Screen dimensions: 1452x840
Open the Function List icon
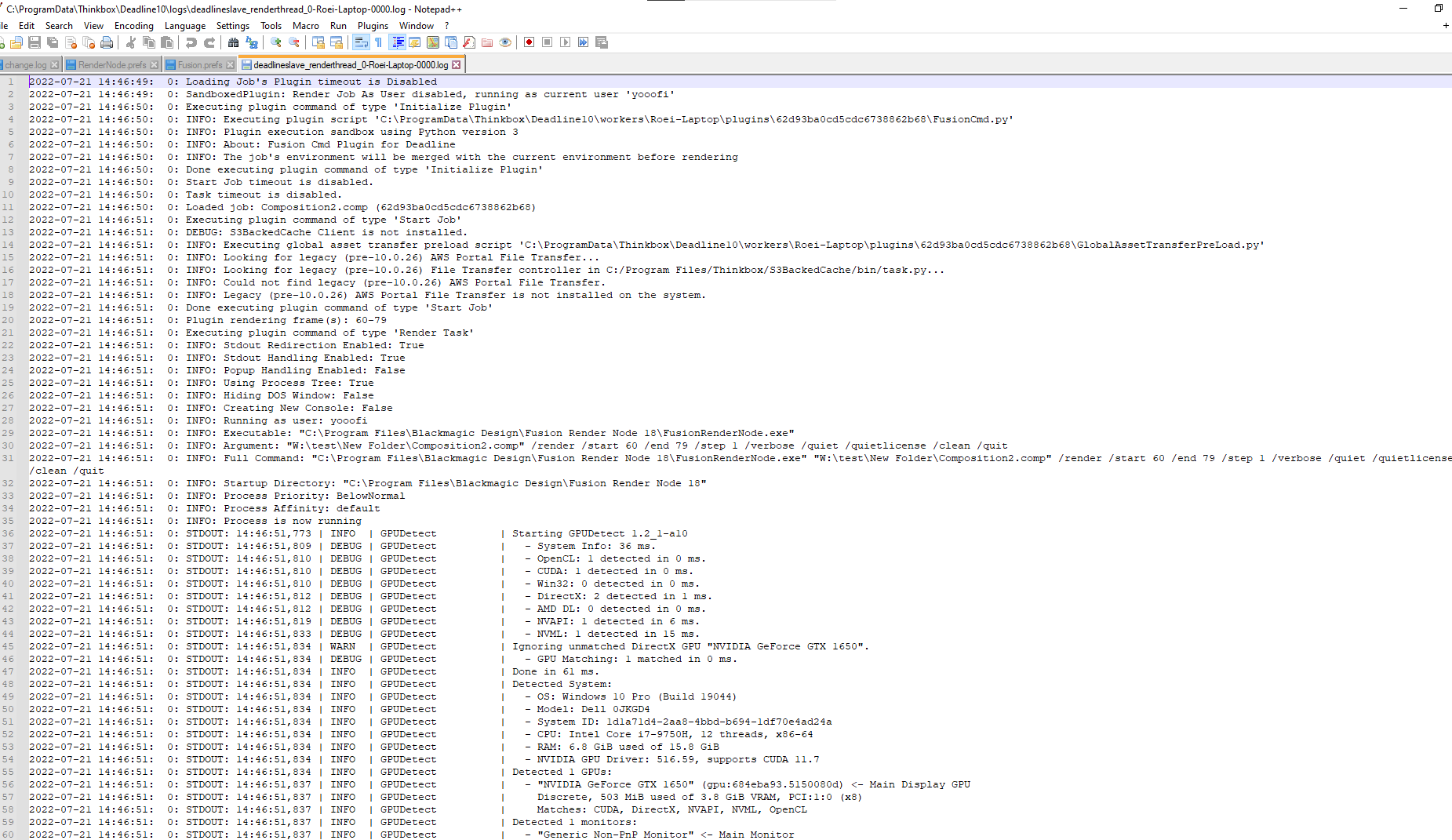pyautogui.click(x=469, y=42)
